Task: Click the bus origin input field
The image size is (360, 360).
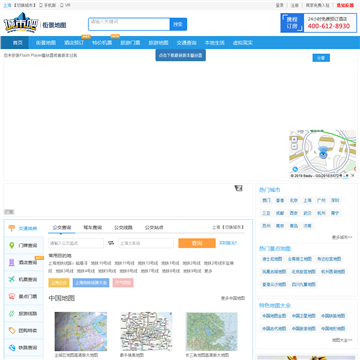Action: [x=76, y=243]
